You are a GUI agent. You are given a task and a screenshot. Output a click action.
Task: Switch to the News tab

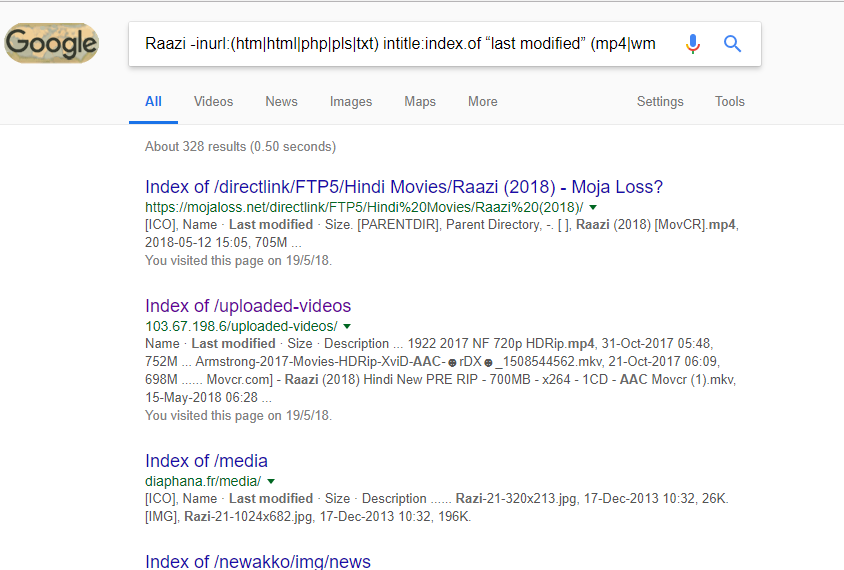coord(282,101)
